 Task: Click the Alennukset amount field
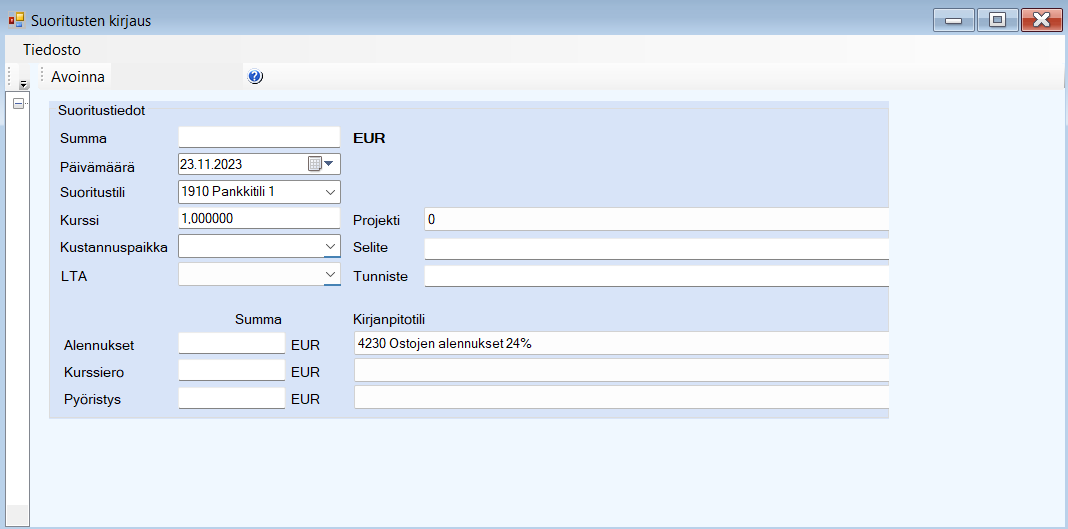pyautogui.click(x=231, y=344)
